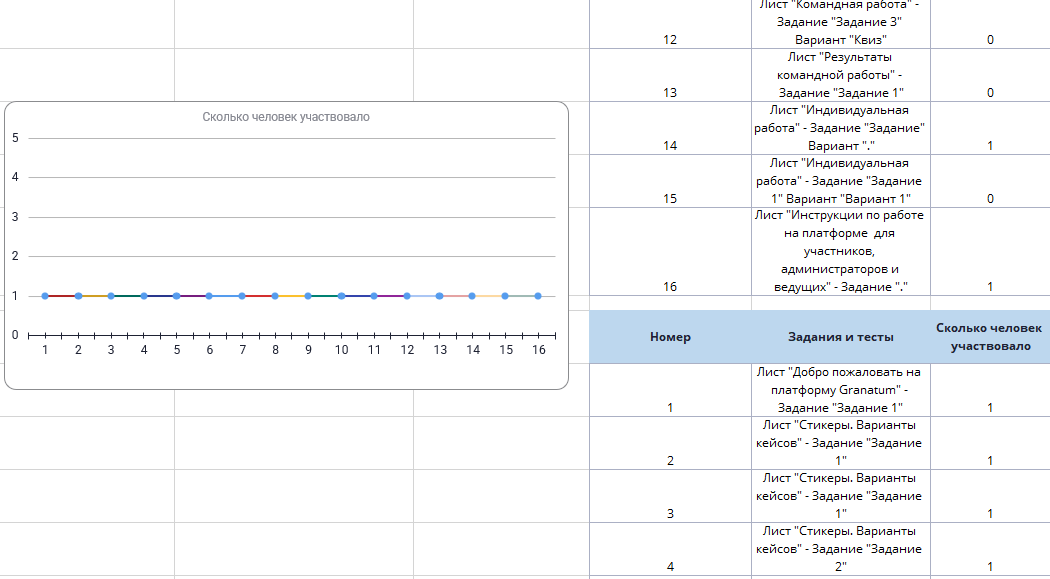The width and height of the screenshot is (1050, 579).
Task: Click the chart title "Сколько человек участвовало"
Action: [286, 117]
